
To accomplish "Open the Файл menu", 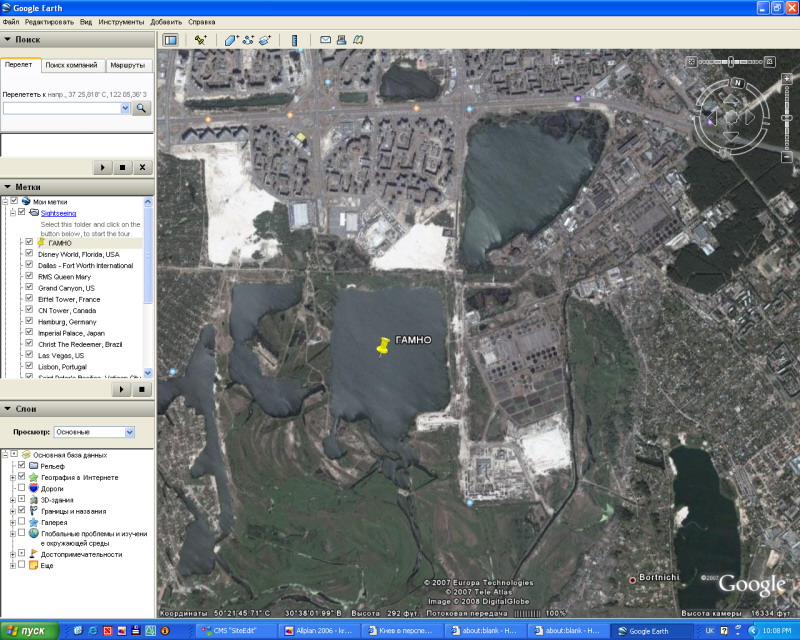I will [x=11, y=22].
